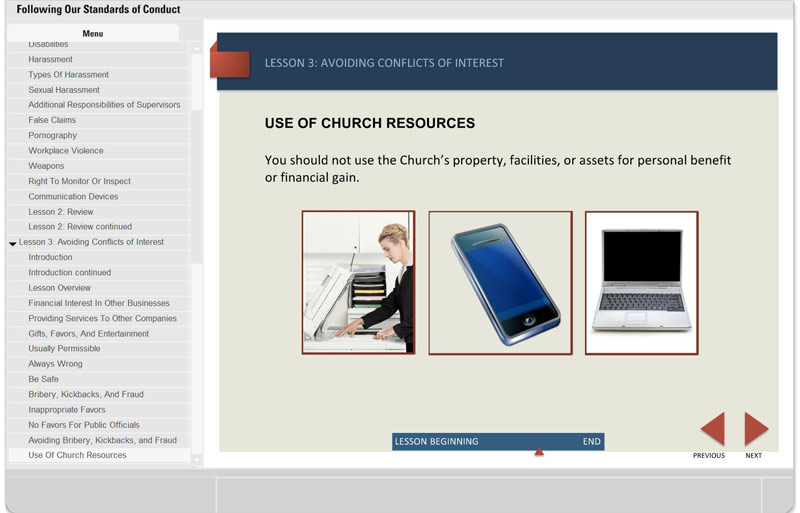The image size is (800, 513).
Task: Click the menu scrollbar up arrow
Action: (x=196, y=48)
